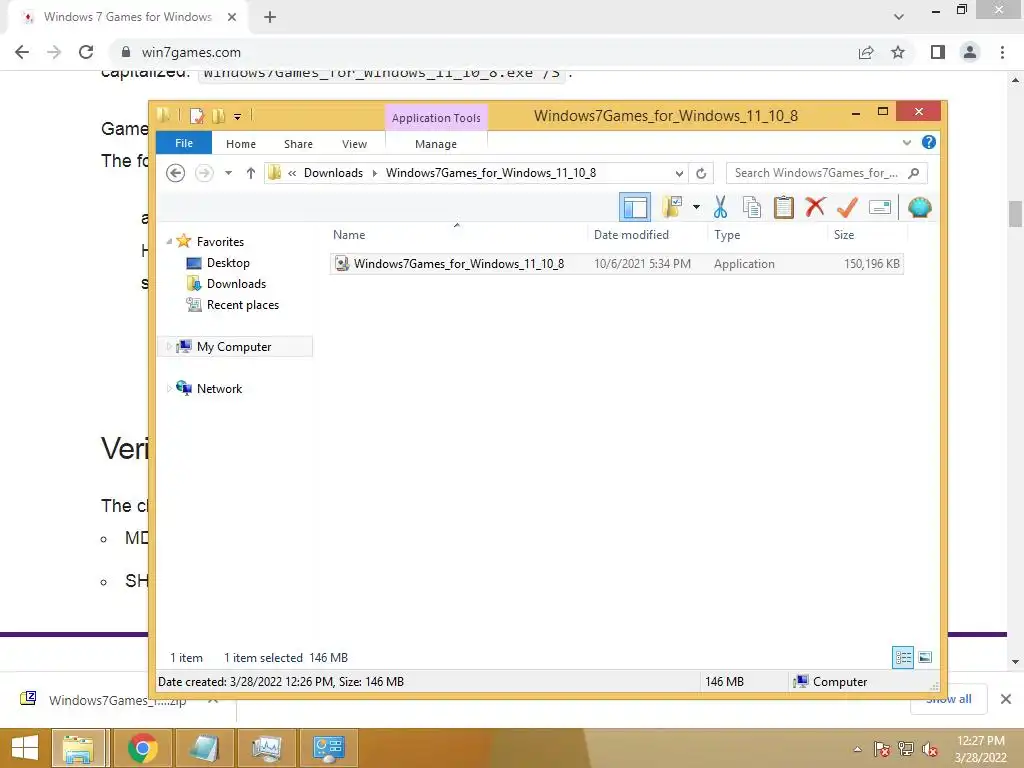Viewport: 1024px width, 768px height.
Task: Open the Home ribbon tab
Action: click(241, 144)
